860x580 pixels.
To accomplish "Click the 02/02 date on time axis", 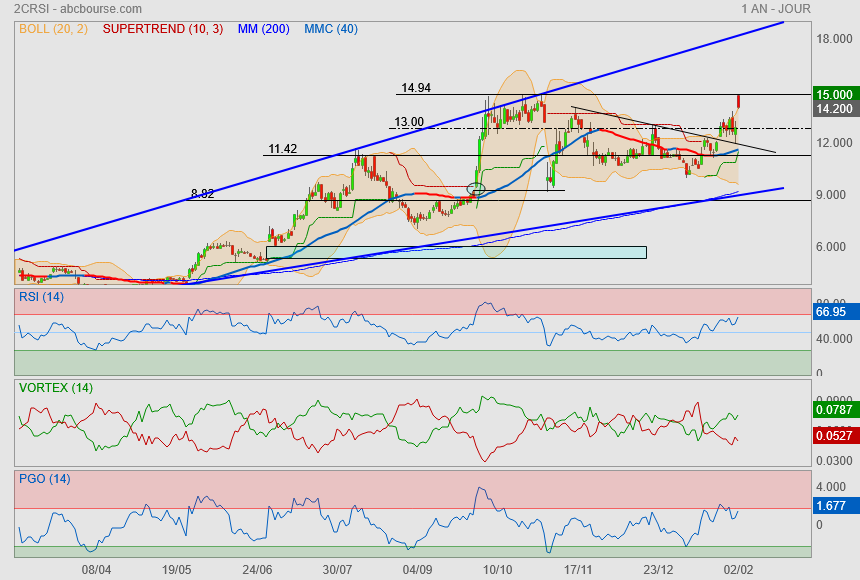I will 738,568.
